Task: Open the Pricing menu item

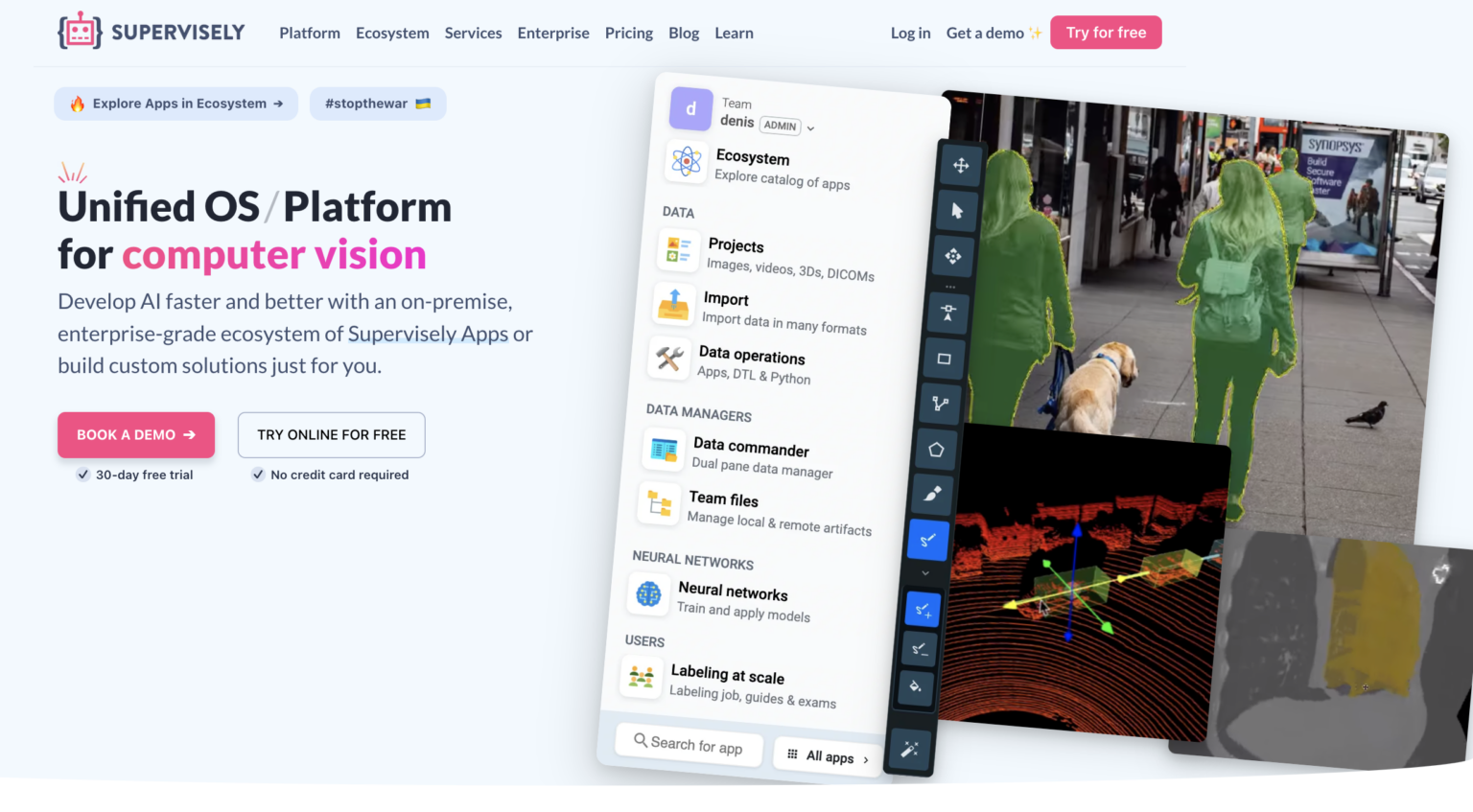Action: point(629,33)
